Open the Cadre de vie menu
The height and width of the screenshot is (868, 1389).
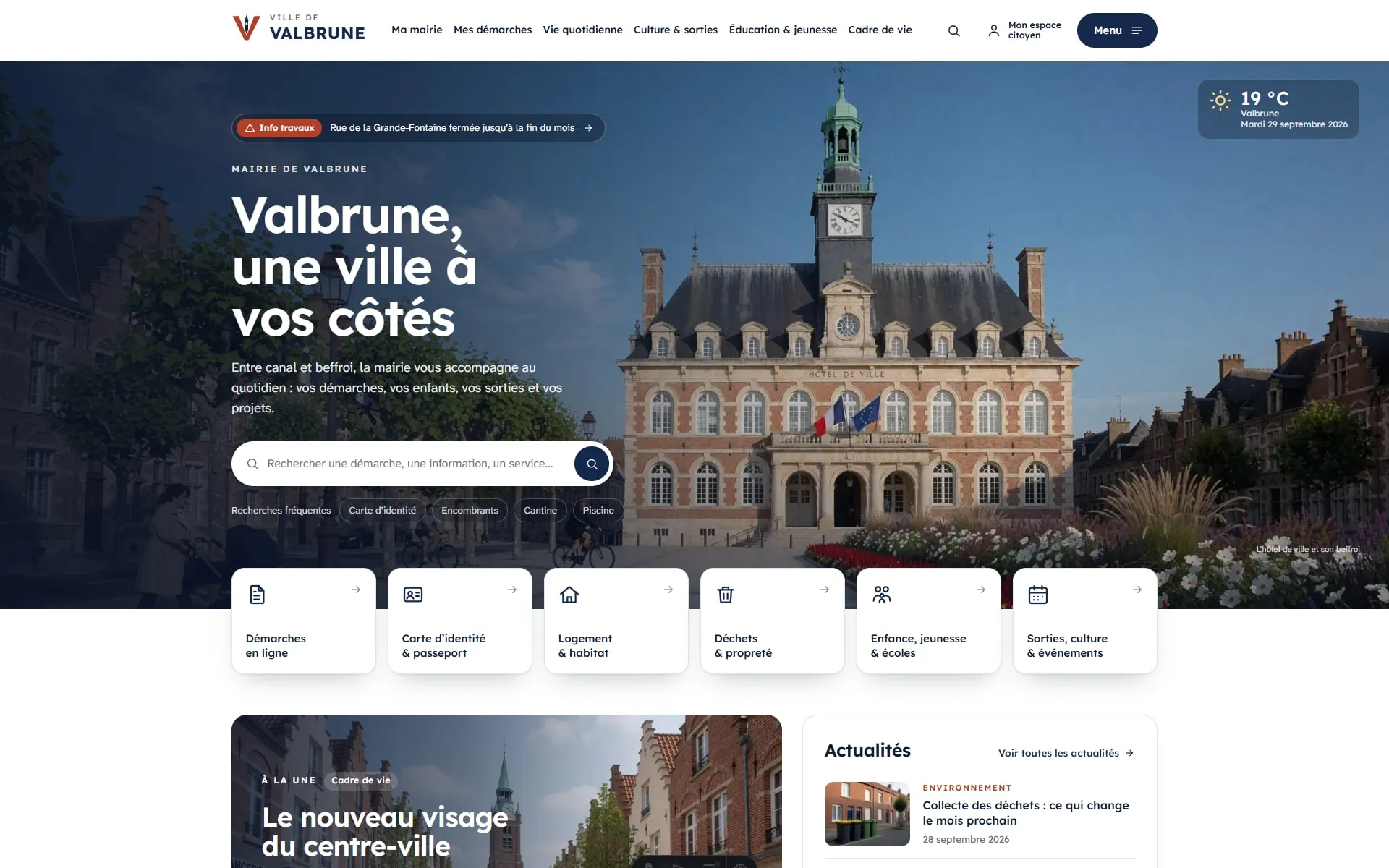pos(880,30)
